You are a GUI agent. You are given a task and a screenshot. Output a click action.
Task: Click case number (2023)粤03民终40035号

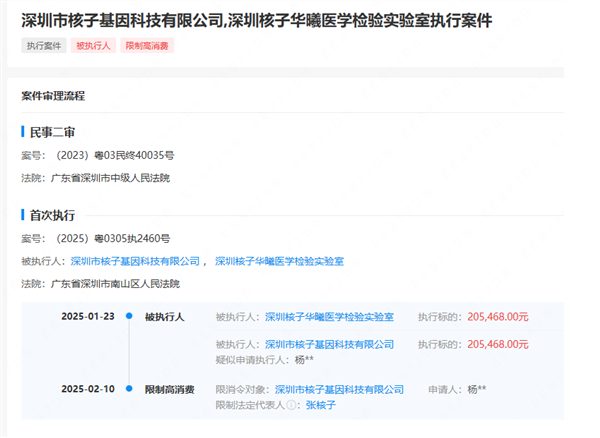115,156
